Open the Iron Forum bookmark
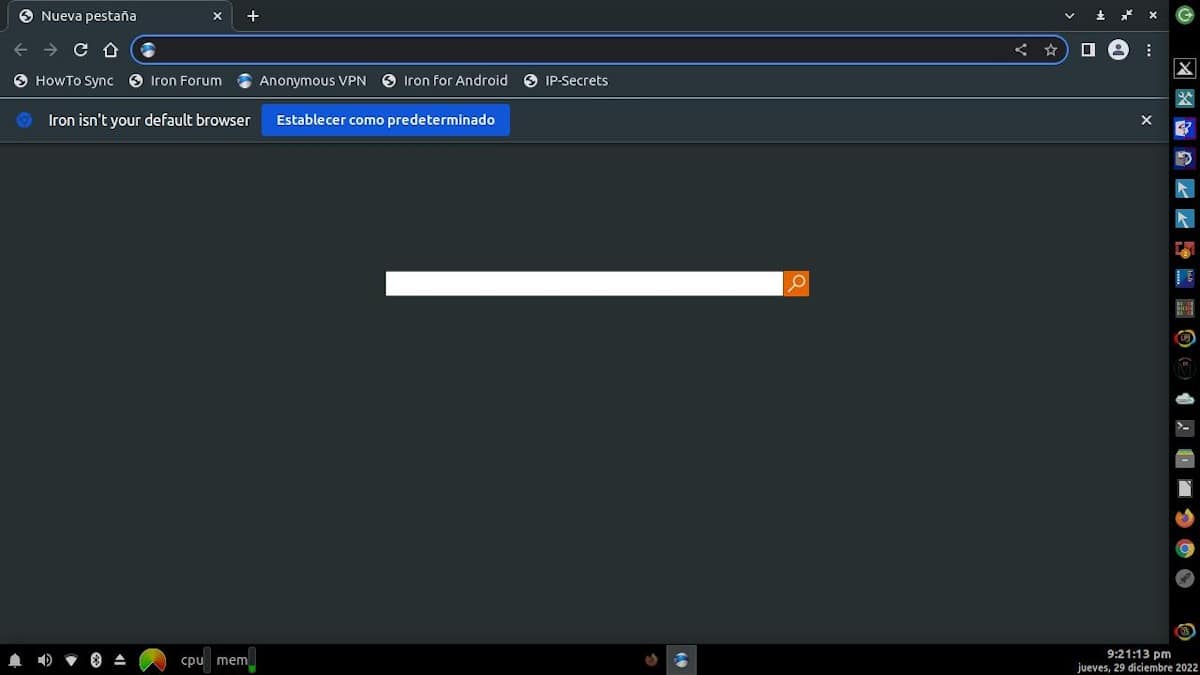Image resolution: width=1200 pixels, height=675 pixels. click(x=176, y=80)
